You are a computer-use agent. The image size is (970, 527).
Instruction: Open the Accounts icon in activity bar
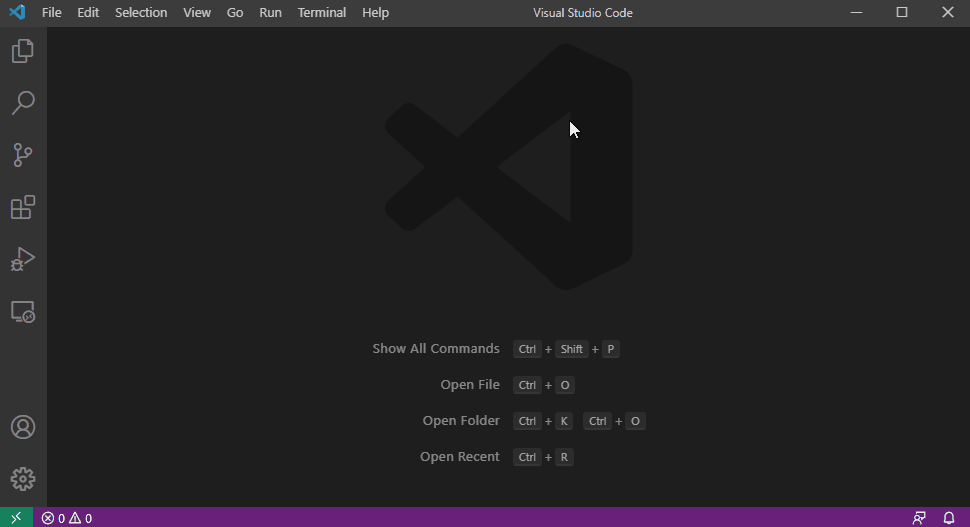point(23,427)
